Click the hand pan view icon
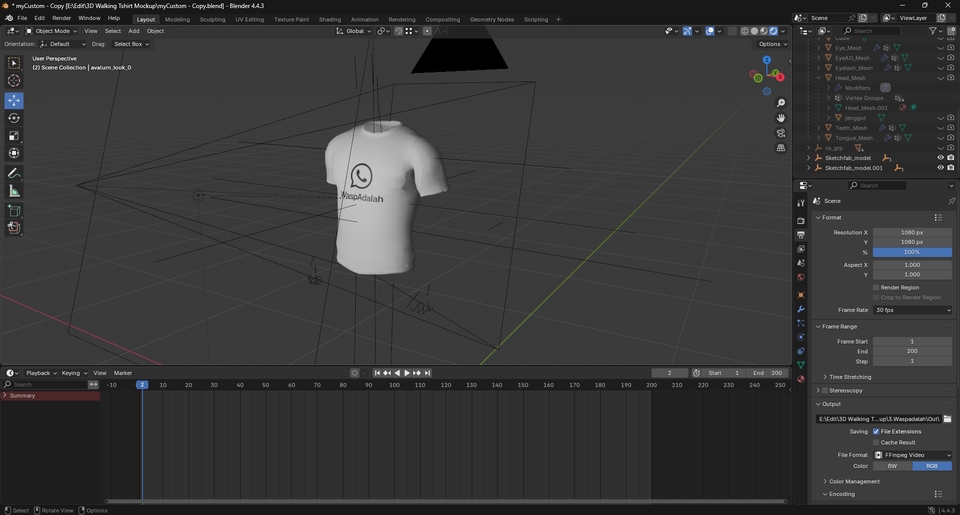 click(x=781, y=118)
